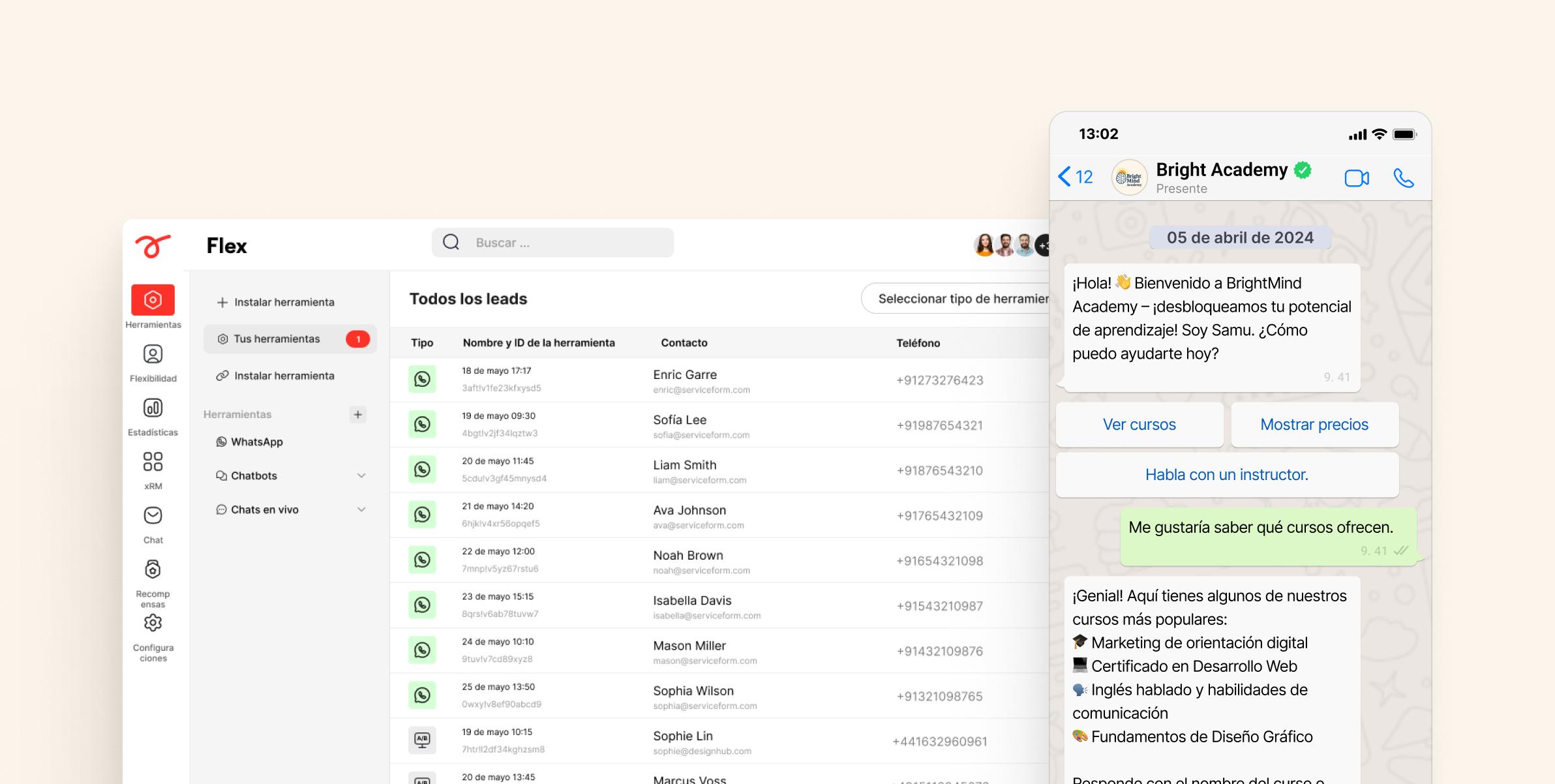Screen dimensions: 1555x784
Task: Click contact name Sophie Lin
Action: [683, 736]
